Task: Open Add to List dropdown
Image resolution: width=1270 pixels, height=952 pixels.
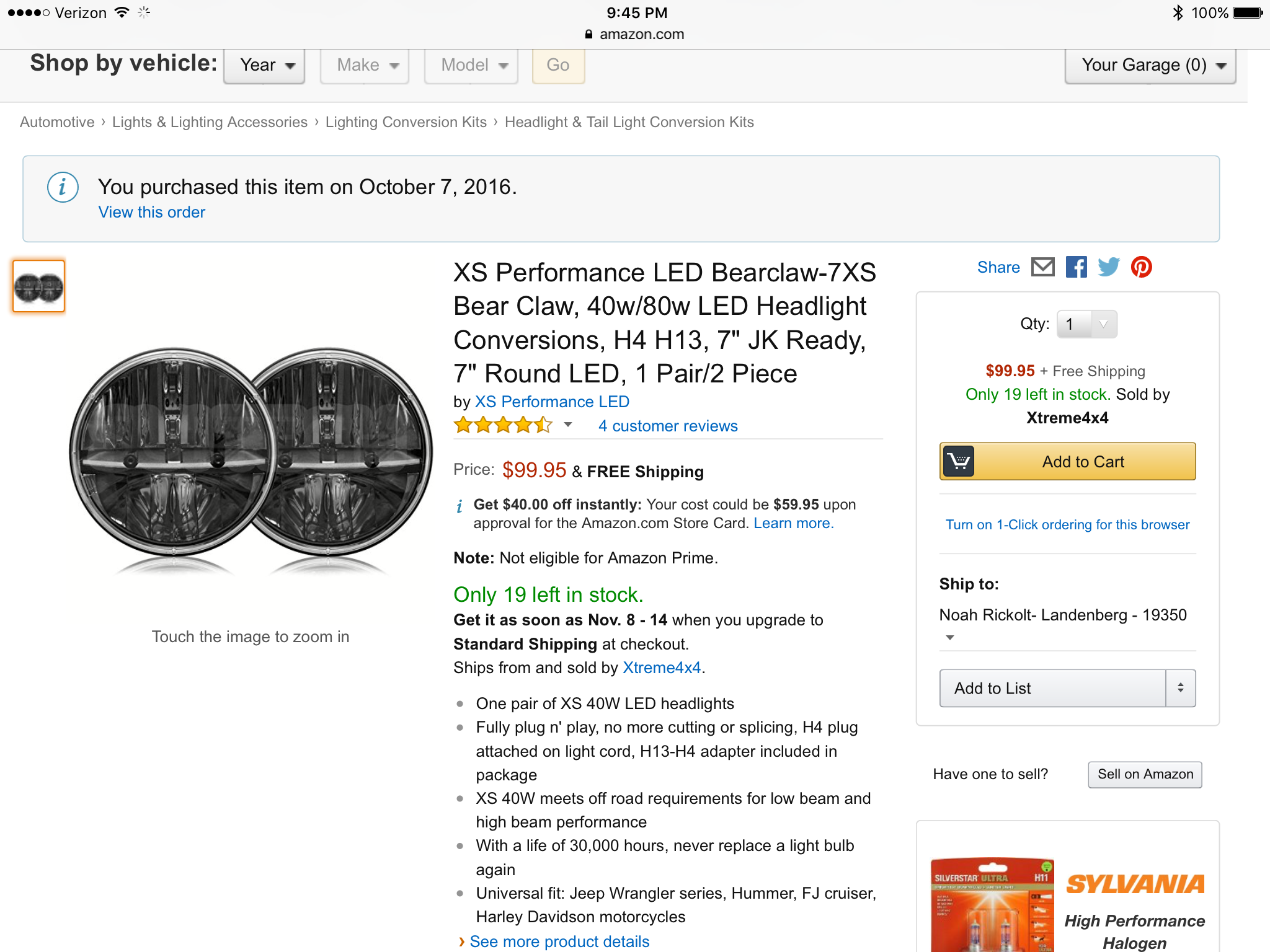Action: tap(1067, 688)
